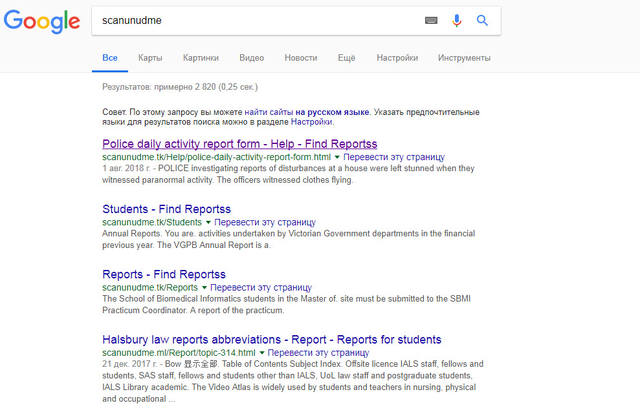Start voice search with the microphone icon
Viewport: 640px width, 412px height.
[x=457, y=20]
